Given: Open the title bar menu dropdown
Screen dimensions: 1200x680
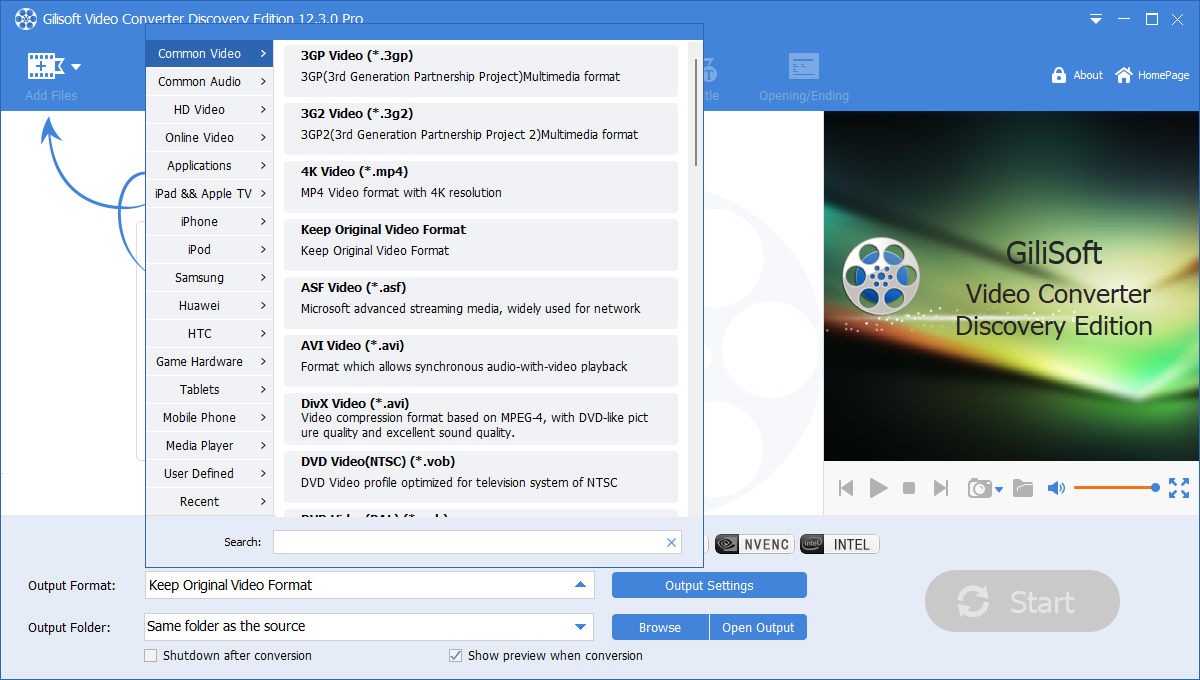Looking at the screenshot, I should click(x=1097, y=19).
